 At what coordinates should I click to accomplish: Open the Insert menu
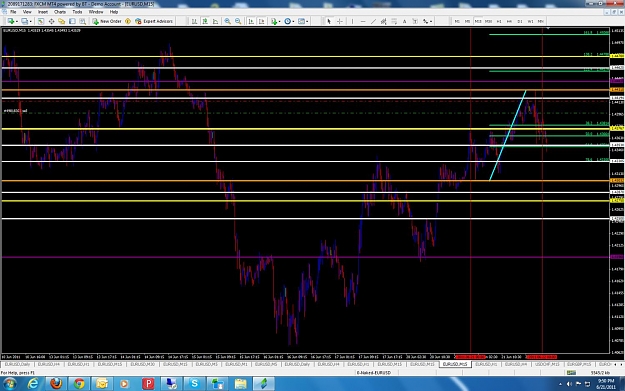click(x=43, y=12)
